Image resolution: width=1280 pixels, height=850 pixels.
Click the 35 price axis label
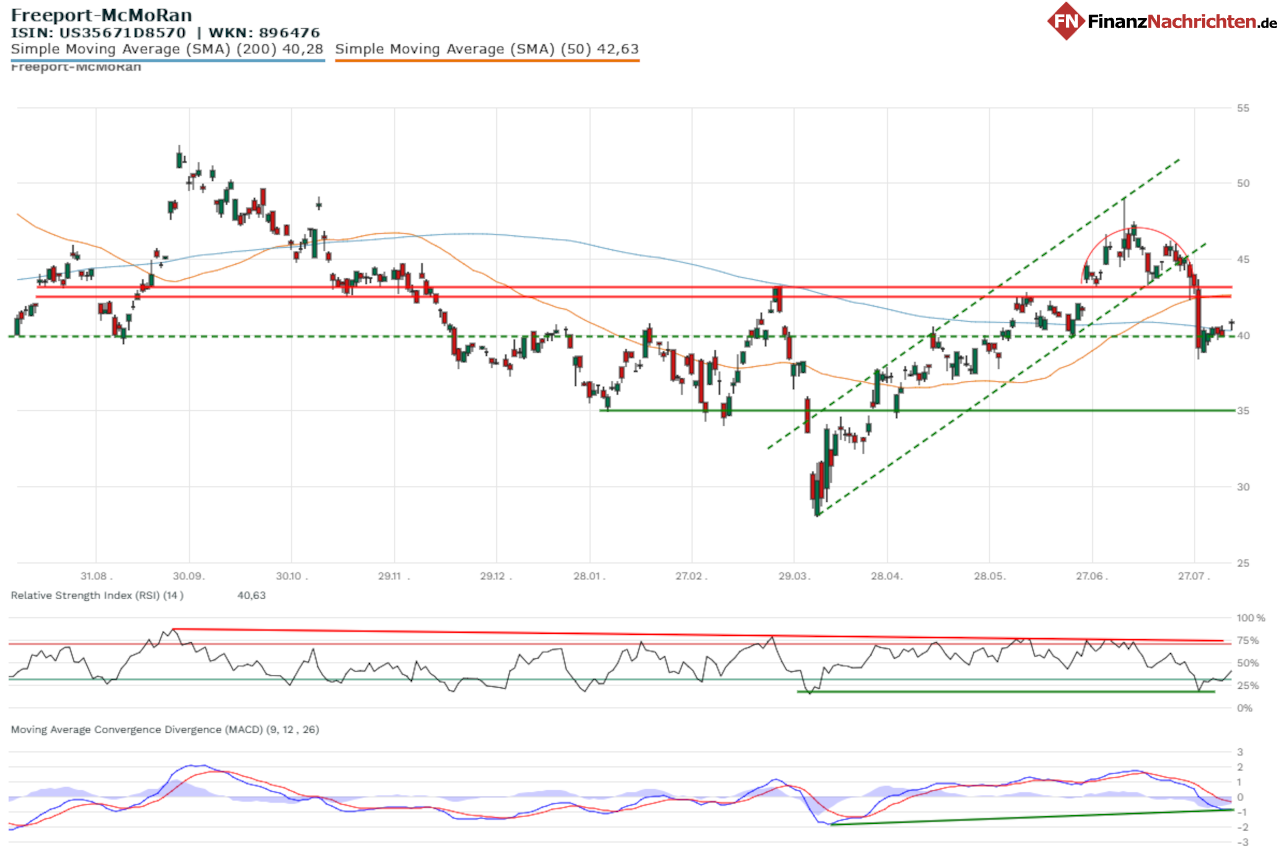tap(1244, 412)
